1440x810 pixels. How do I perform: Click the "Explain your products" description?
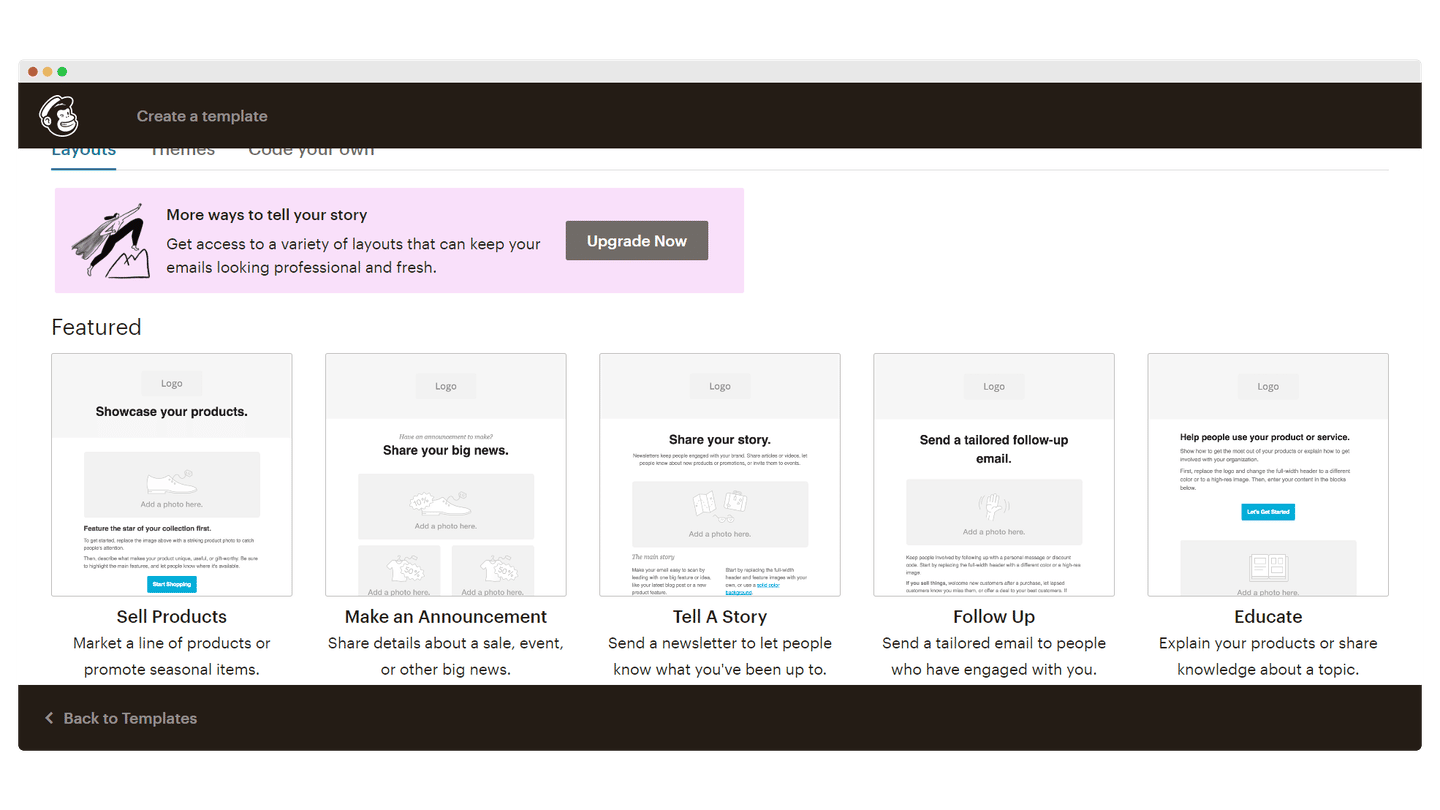(1268, 656)
